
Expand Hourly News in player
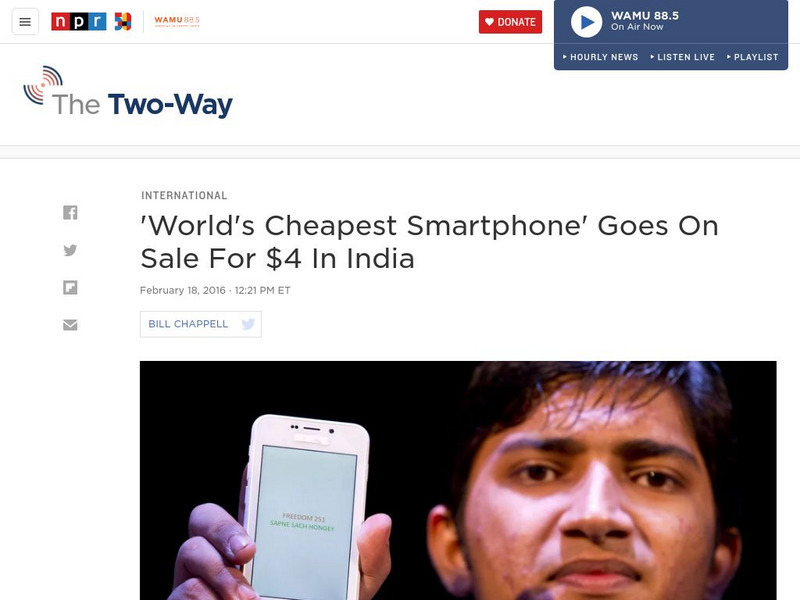coord(601,57)
